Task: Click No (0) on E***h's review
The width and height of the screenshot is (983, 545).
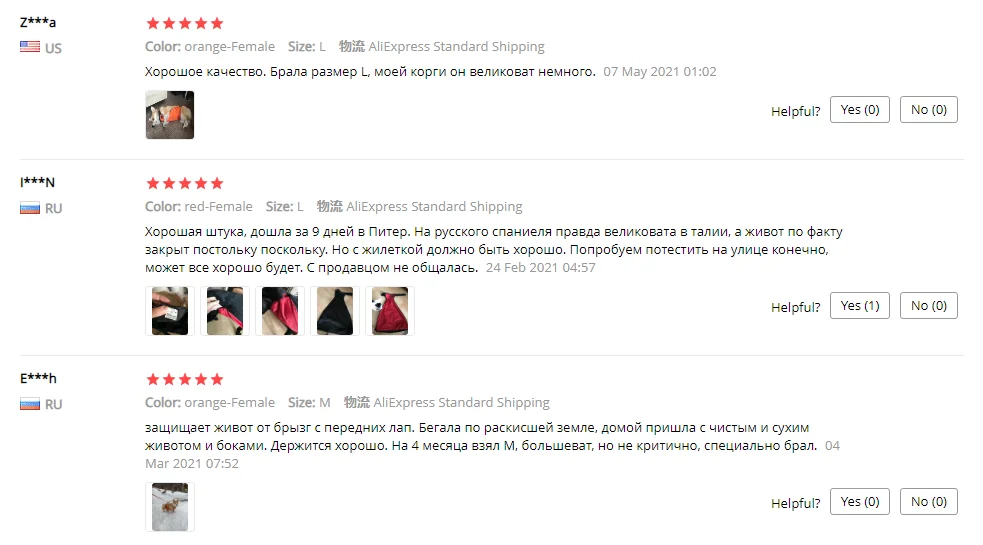Action: [x=928, y=502]
